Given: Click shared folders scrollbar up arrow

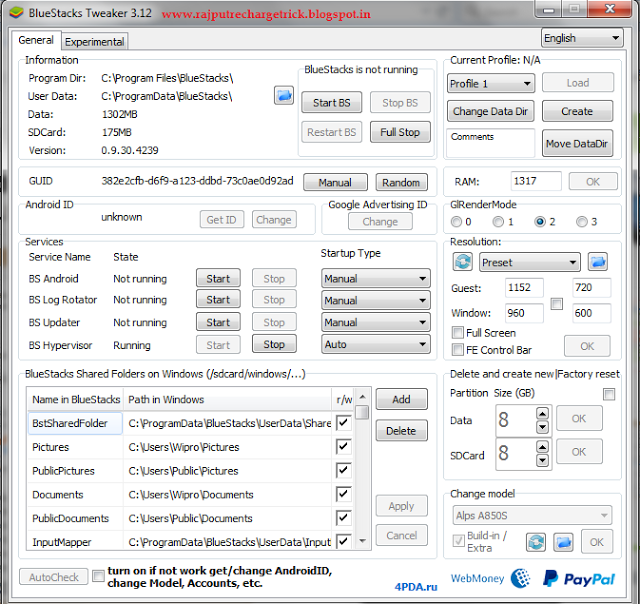Looking at the screenshot, I should tap(362, 396).
